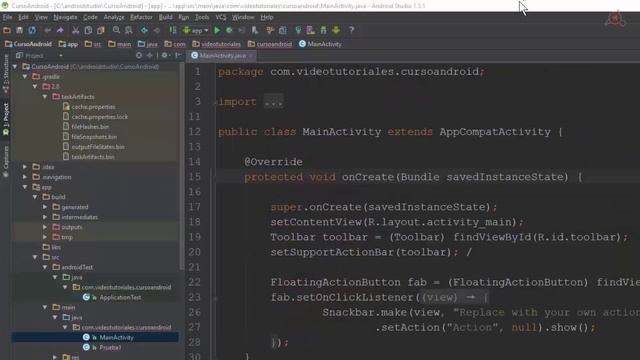Click the Cut scissors icon
Image resolution: width=640 pixels, height=360 pixels.
point(76,30)
